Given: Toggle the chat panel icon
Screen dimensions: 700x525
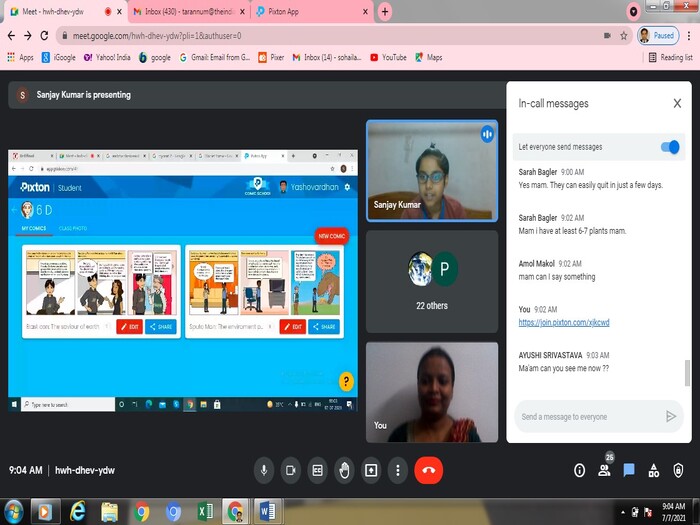Looking at the screenshot, I should 629,470.
